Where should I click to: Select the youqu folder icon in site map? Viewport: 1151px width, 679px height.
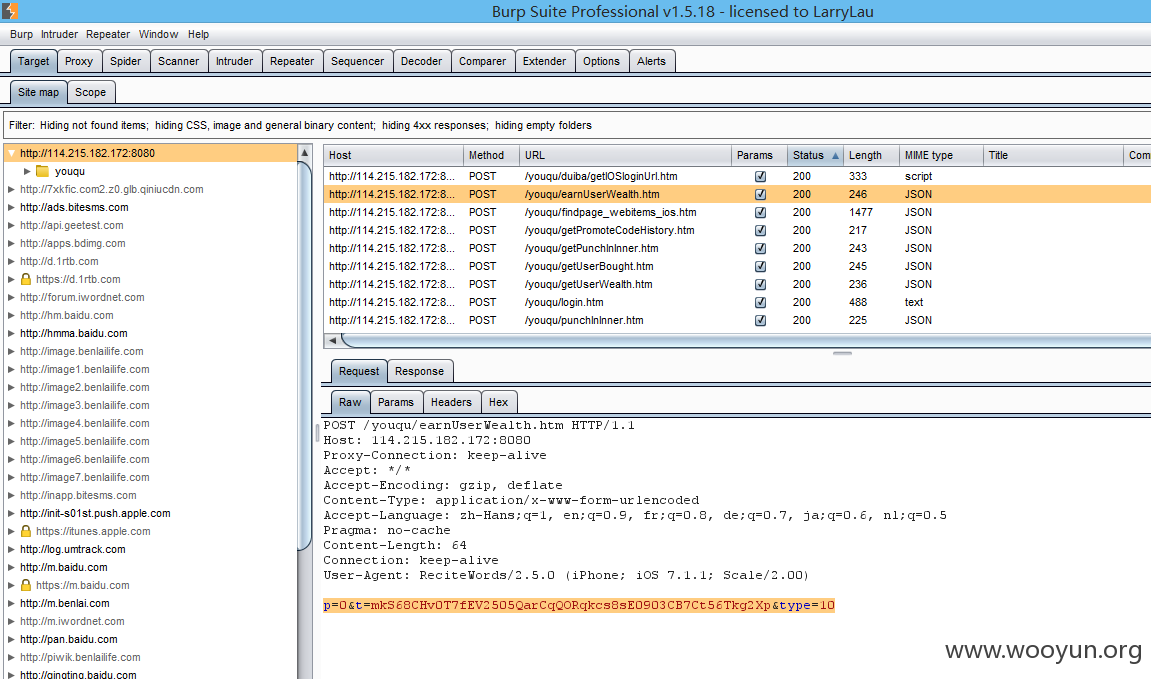click(43, 171)
